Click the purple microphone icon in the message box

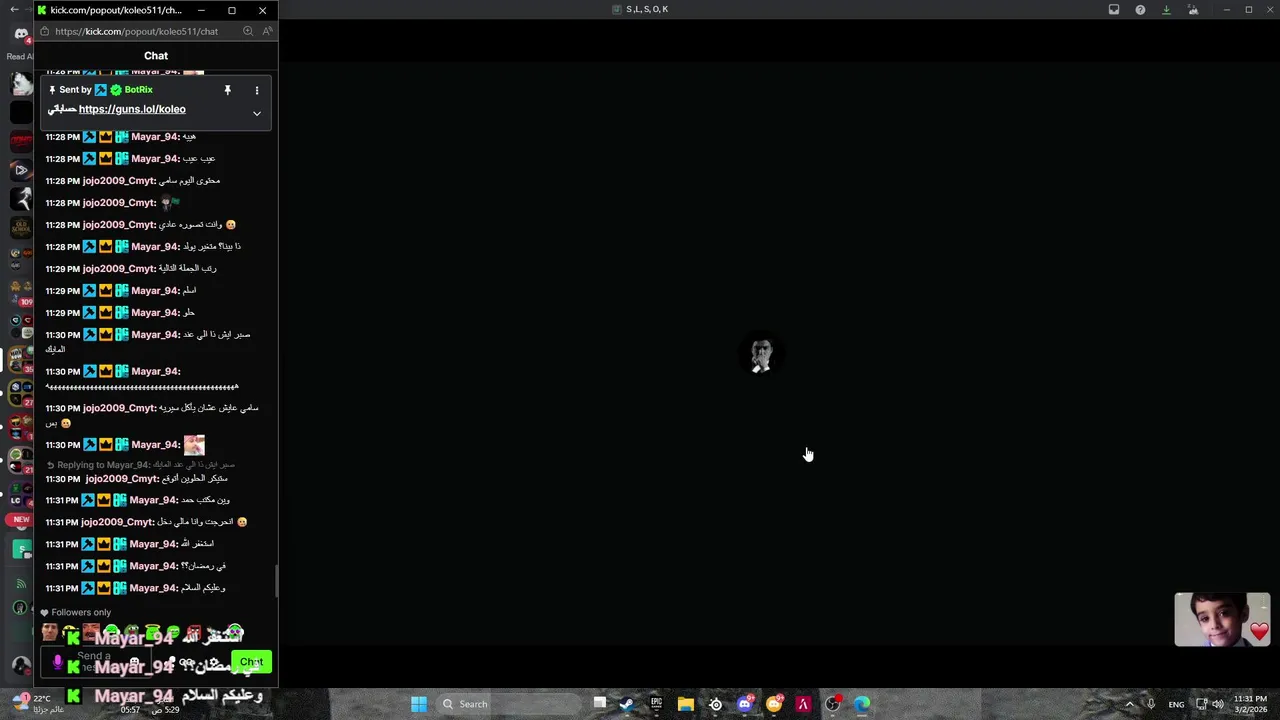click(58, 662)
